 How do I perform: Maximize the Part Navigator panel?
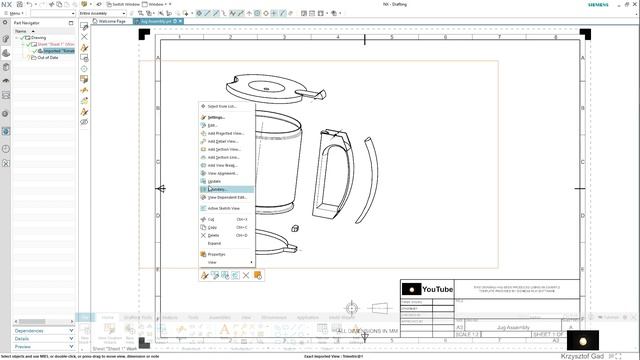71,23
